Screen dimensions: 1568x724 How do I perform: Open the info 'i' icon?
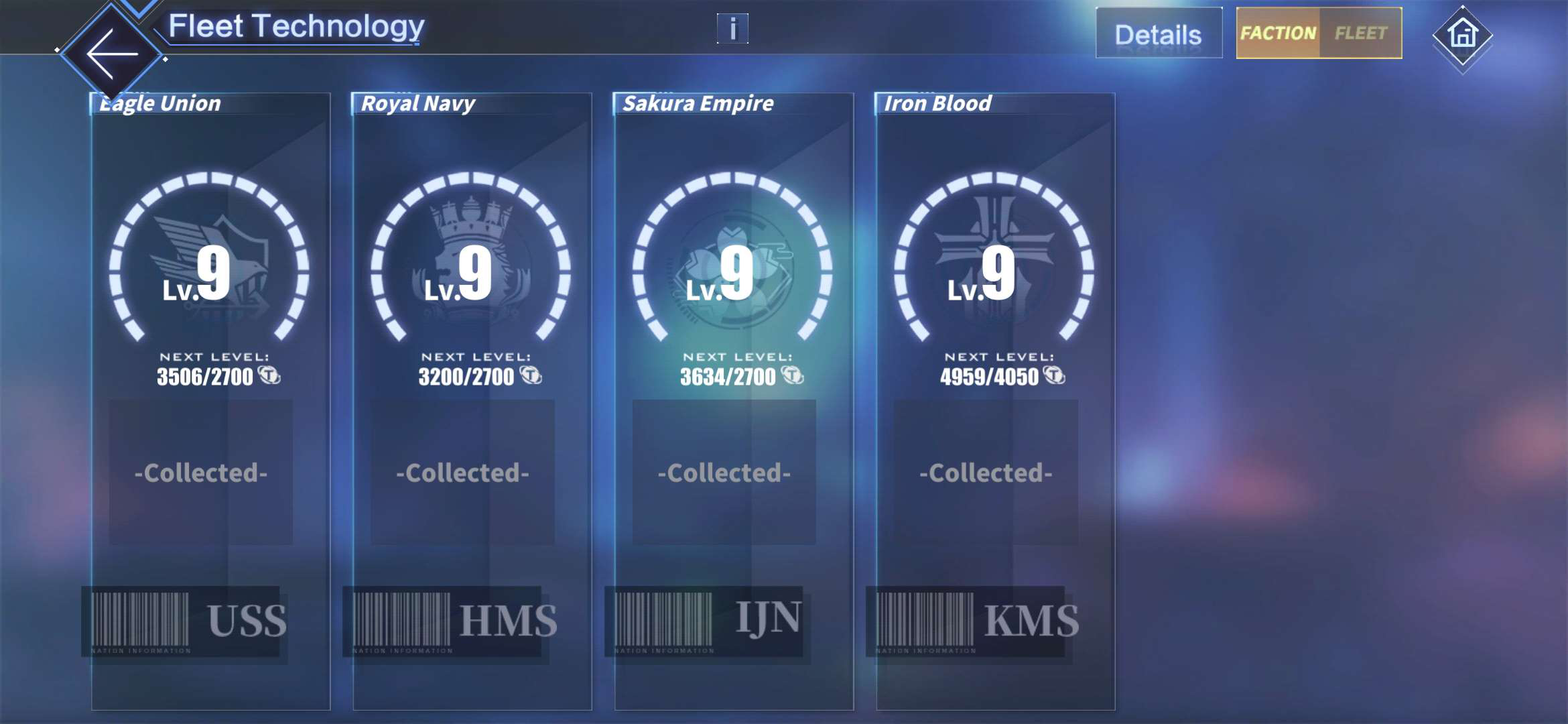pos(732,29)
